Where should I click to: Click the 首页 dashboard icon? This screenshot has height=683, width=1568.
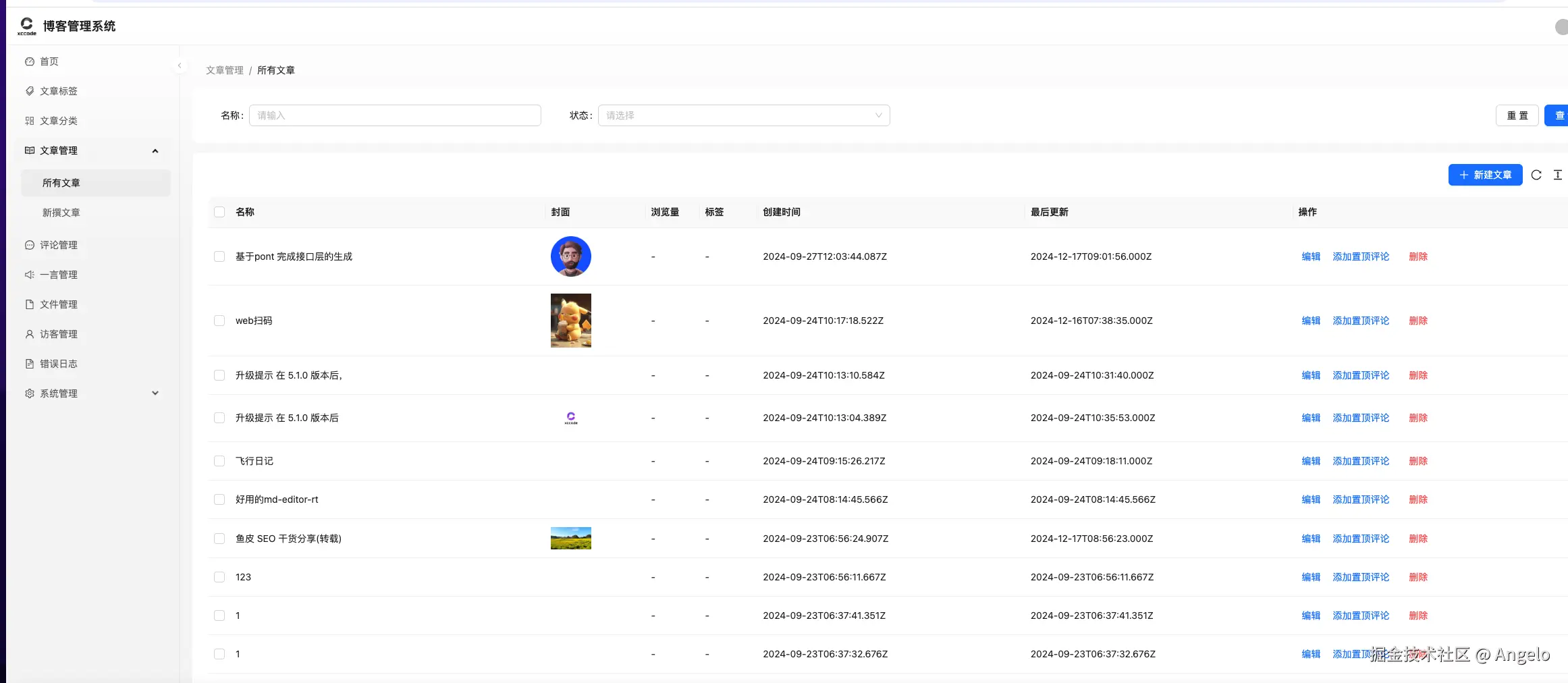[x=30, y=61]
